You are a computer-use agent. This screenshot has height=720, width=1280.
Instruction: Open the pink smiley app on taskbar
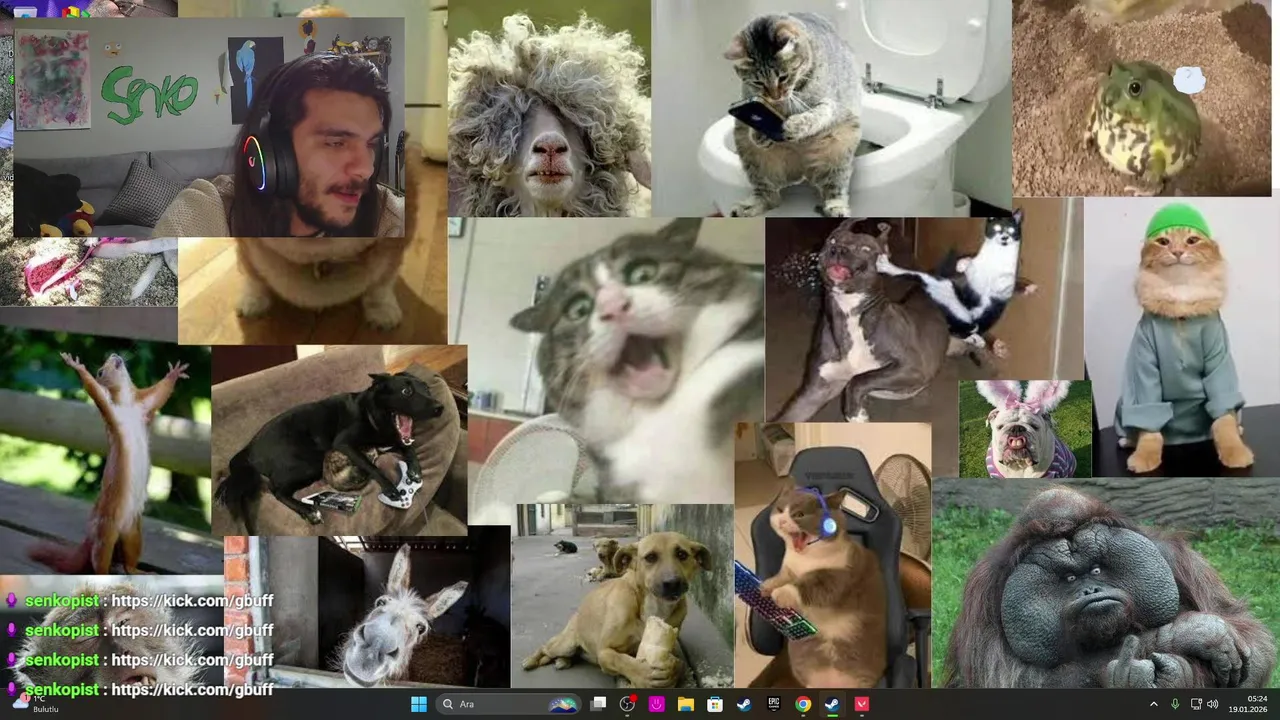click(656, 704)
